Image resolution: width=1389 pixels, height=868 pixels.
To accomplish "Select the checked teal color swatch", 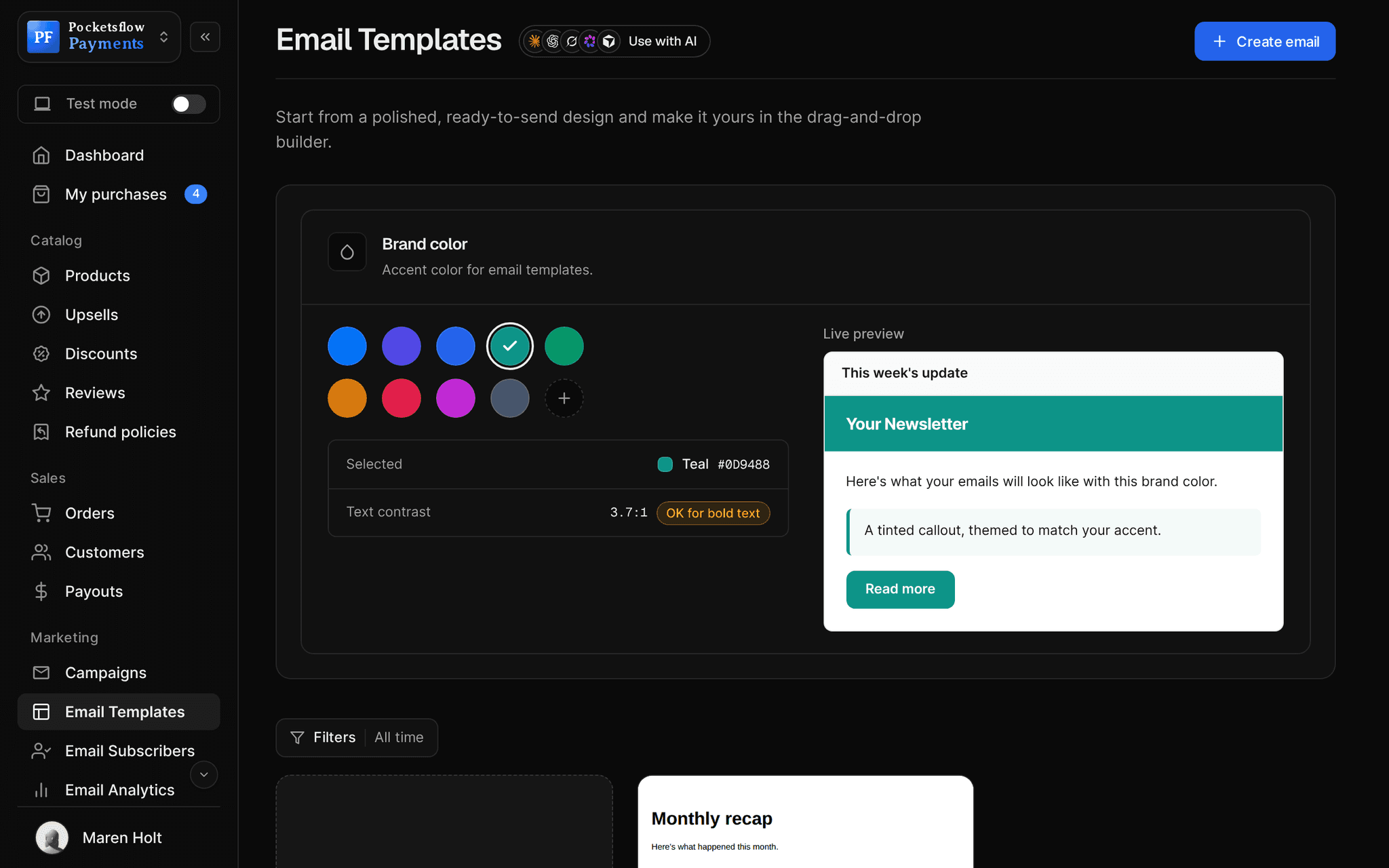I will pos(510,347).
